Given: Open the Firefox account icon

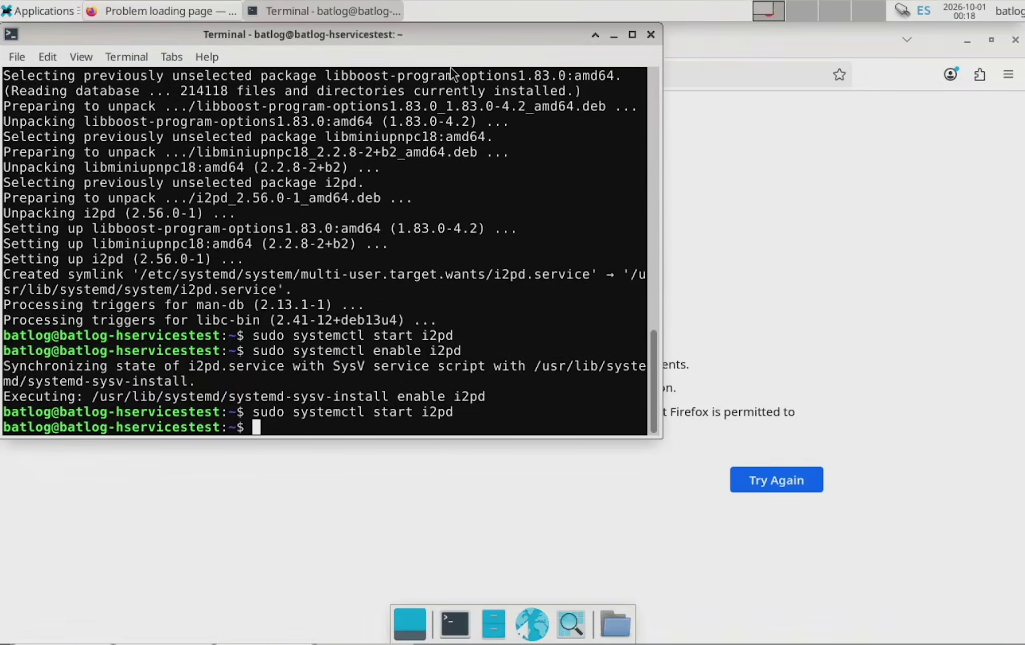Looking at the screenshot, I should click(950, 74).
